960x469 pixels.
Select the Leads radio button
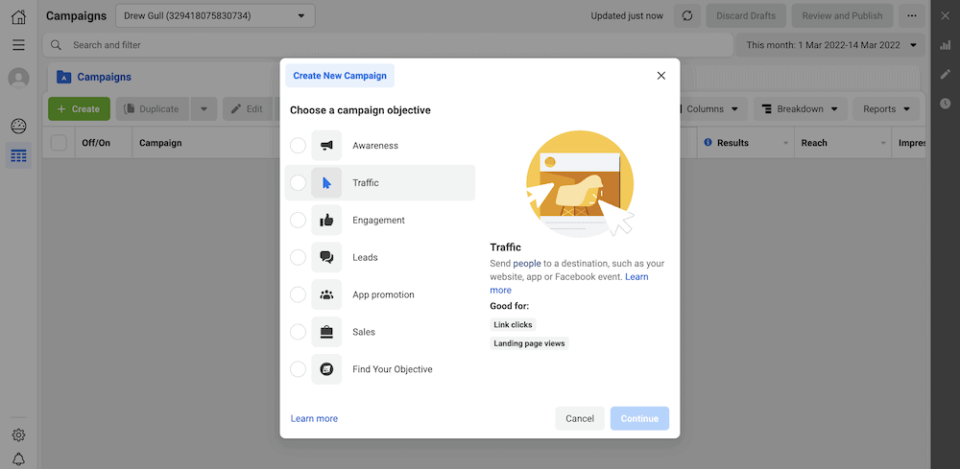point(298,258)
